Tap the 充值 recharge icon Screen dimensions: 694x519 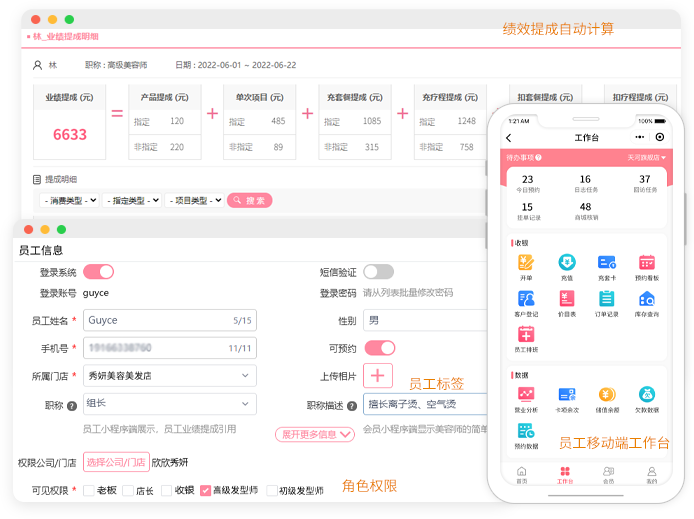567,263
